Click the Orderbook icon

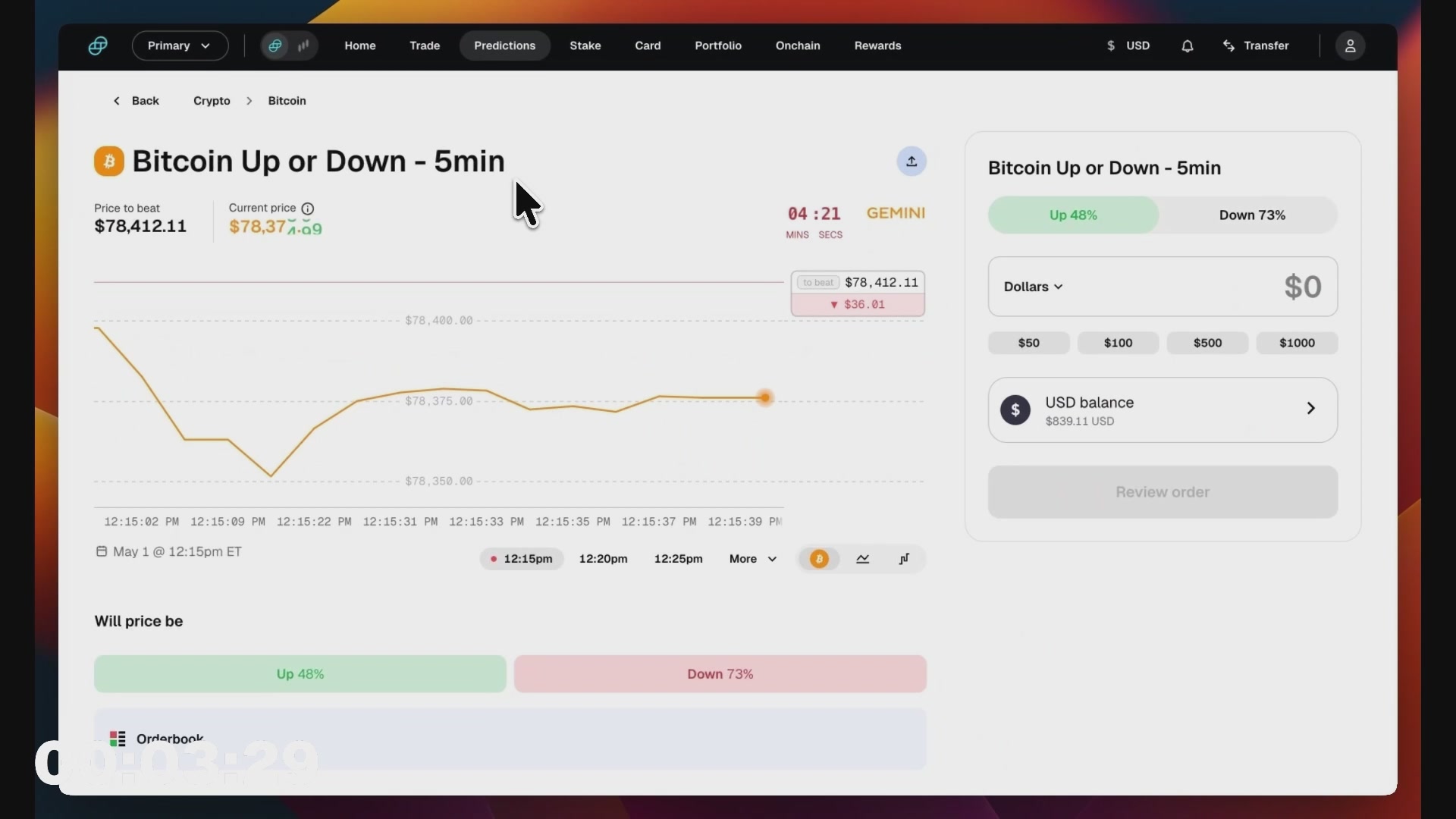tap(118, 739)
